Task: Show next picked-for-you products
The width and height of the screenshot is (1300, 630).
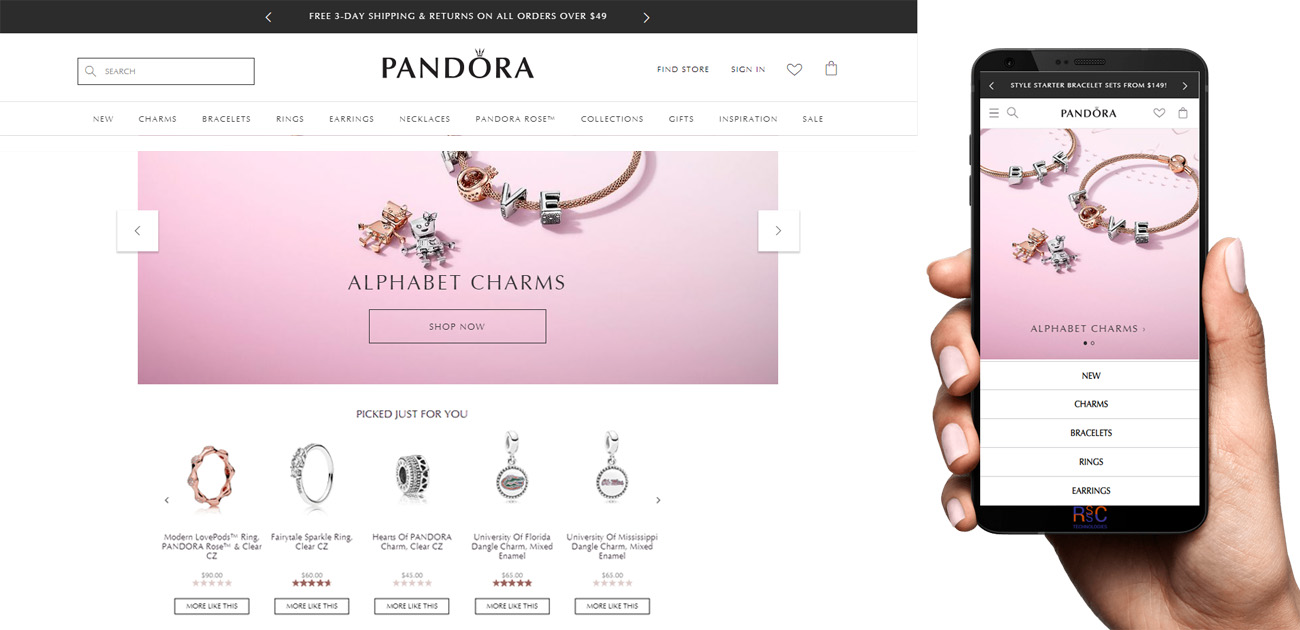Action: [658, 500]
